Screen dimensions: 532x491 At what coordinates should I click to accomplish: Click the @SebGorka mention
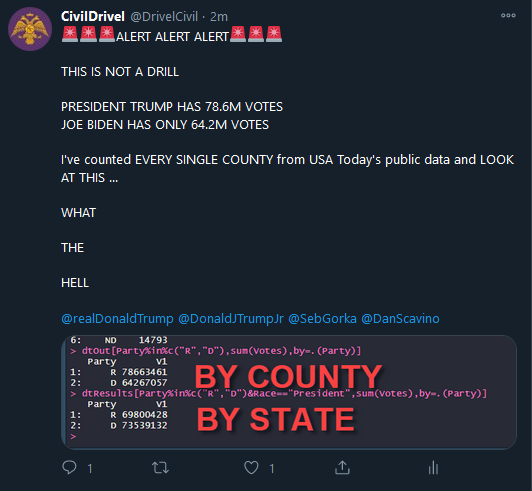click(x=322, y=319)
